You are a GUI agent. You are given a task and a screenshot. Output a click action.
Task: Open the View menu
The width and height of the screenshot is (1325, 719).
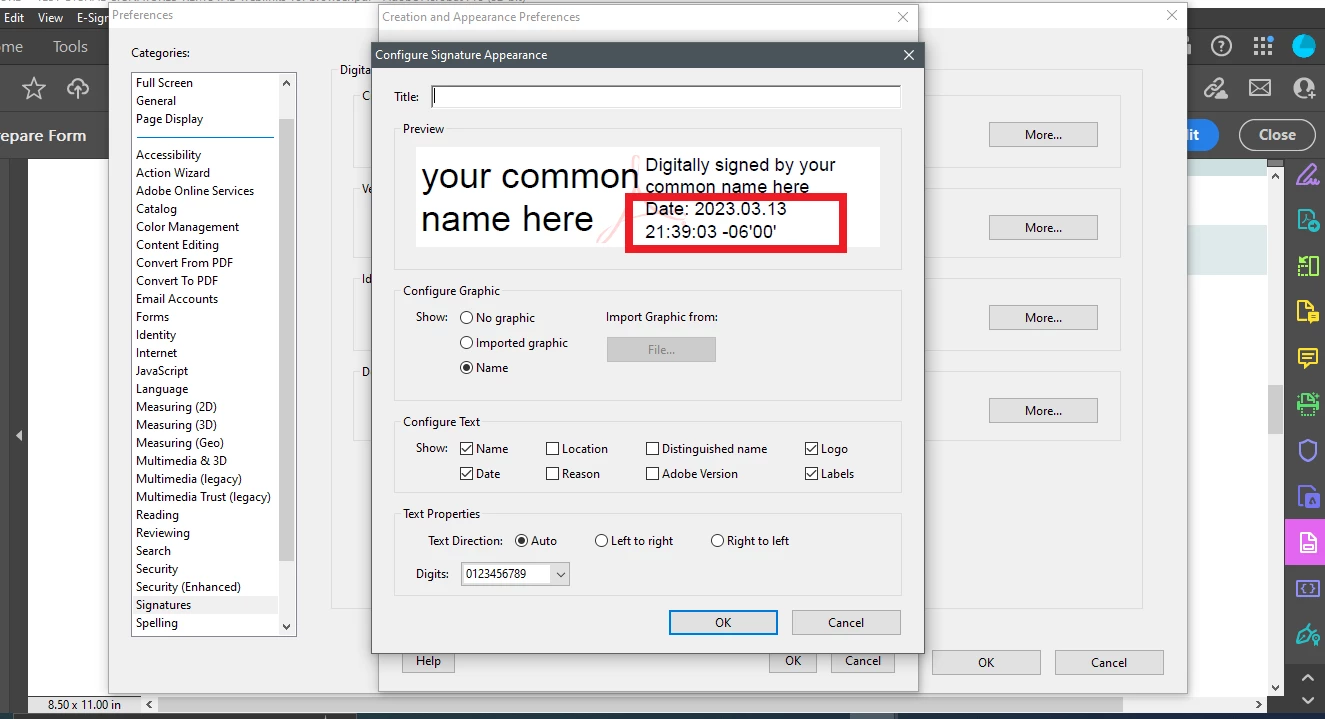[x=50, y=18]
